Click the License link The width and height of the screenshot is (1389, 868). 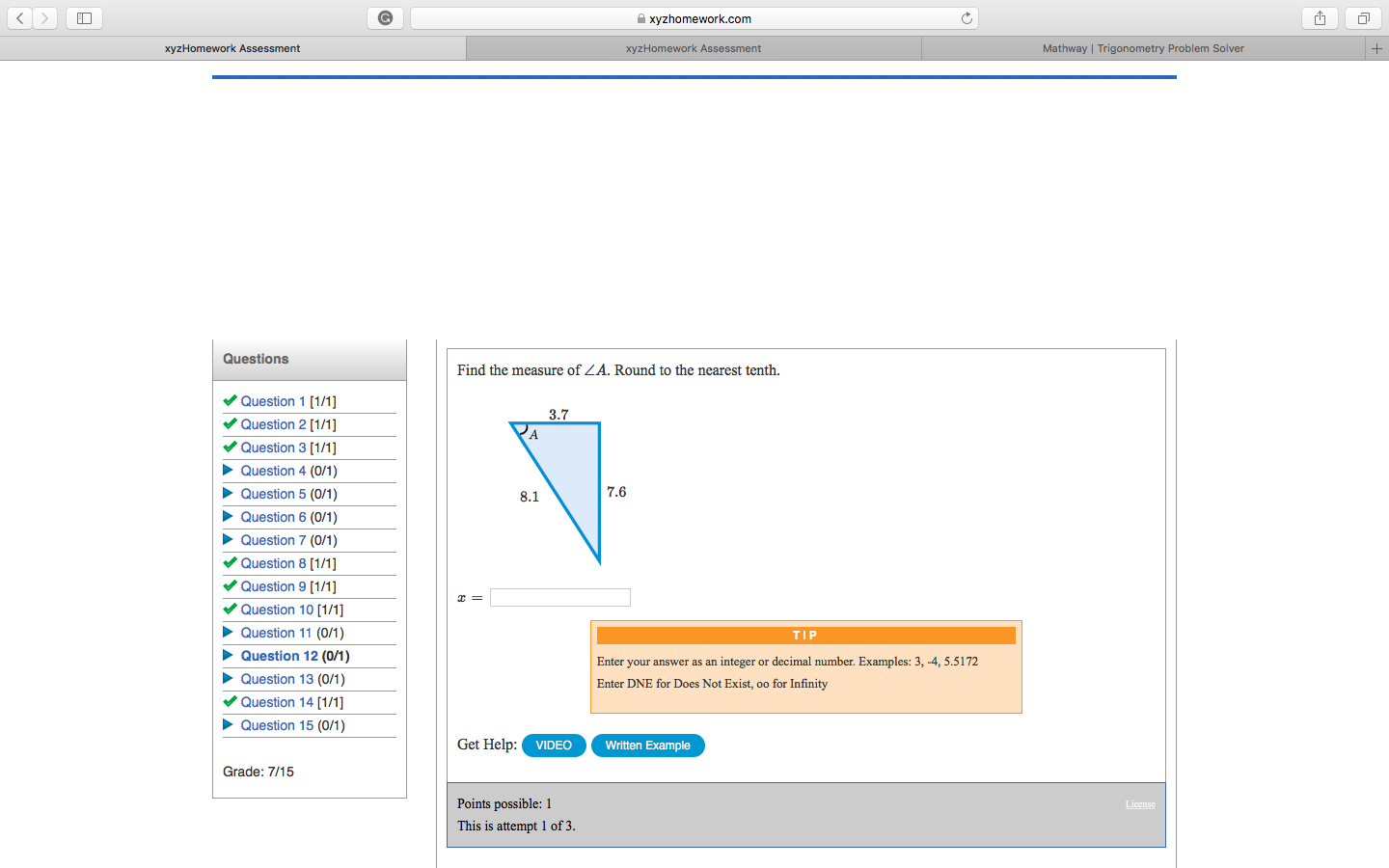click(1140, 803)
